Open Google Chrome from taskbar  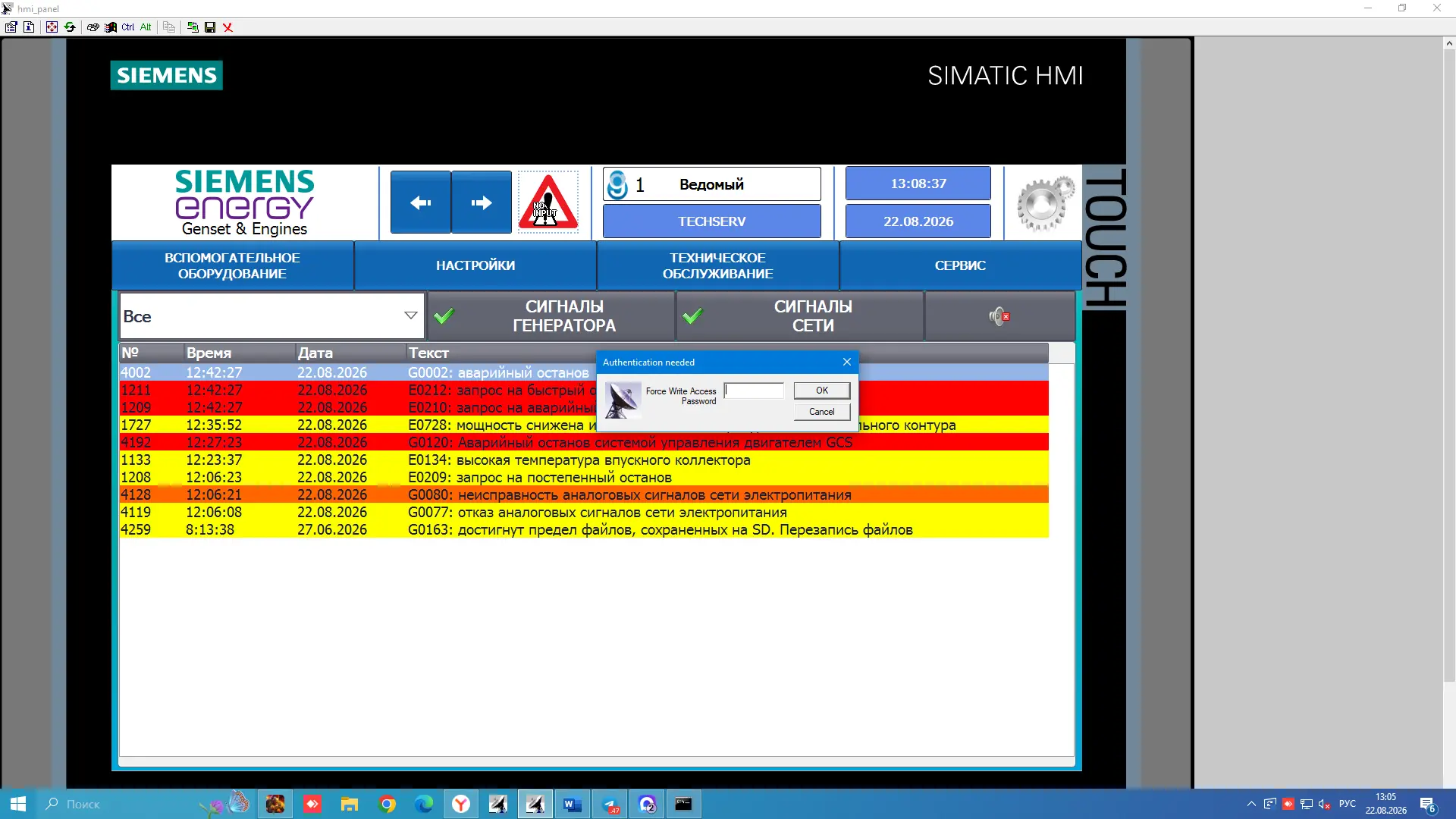[388, 804]
